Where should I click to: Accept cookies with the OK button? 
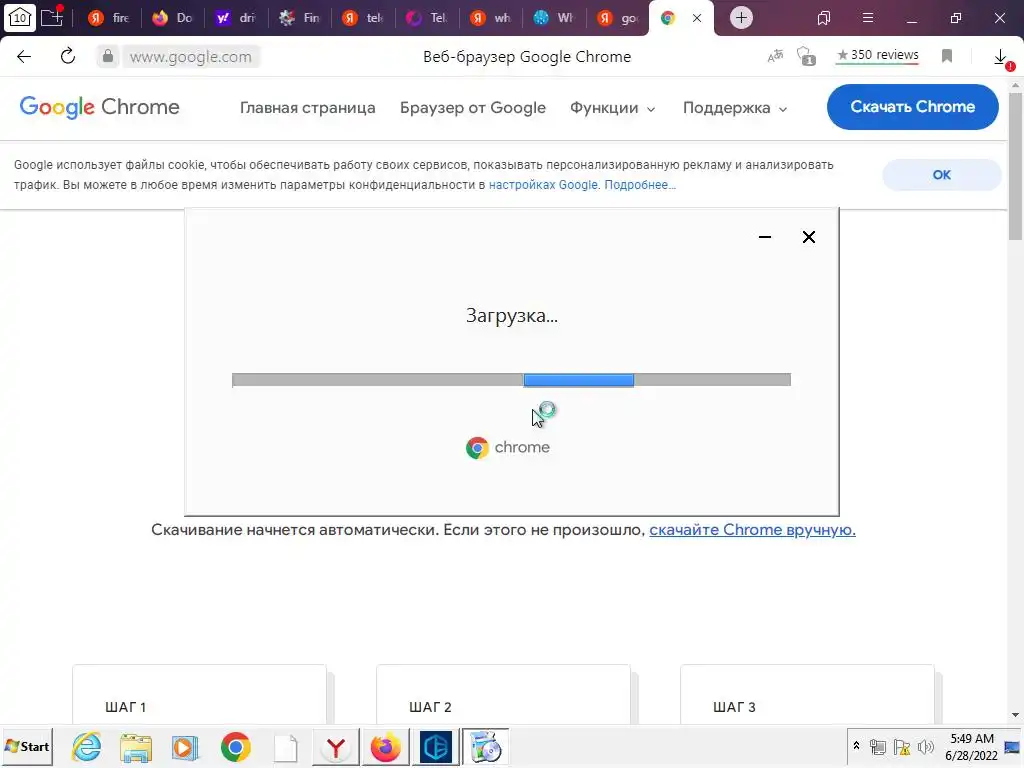point(942,175)
